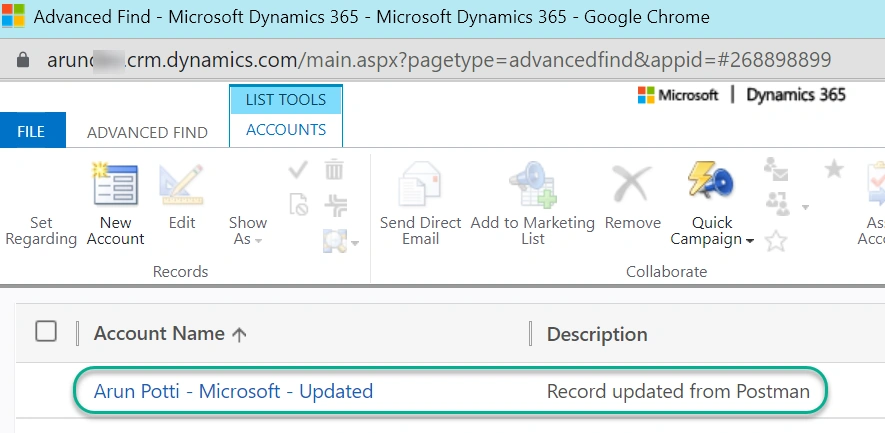Click the Quick Campaign lightning icon

711,181
